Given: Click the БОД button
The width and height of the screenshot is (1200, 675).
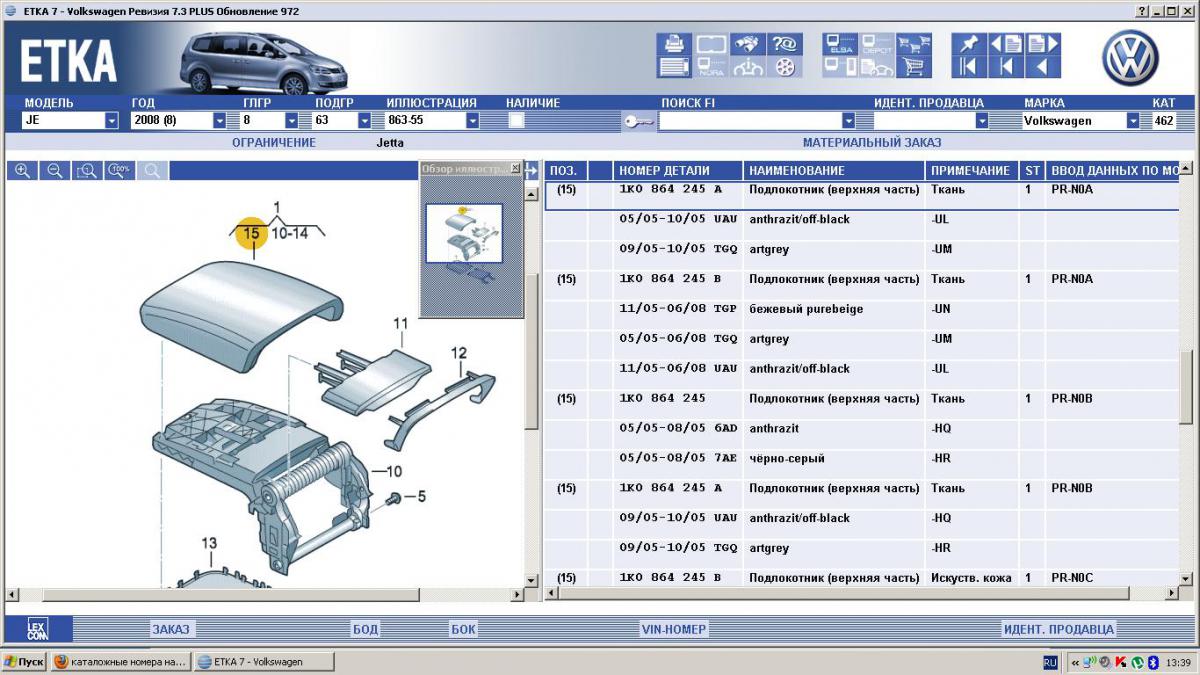Looking at the screenshot, I should point(365,629).
